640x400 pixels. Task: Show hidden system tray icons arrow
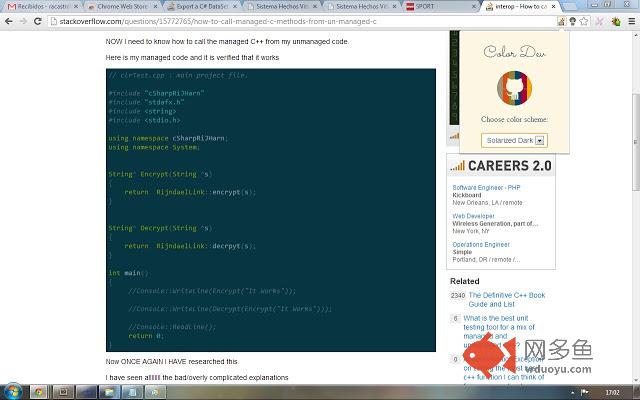pos(572,393)
